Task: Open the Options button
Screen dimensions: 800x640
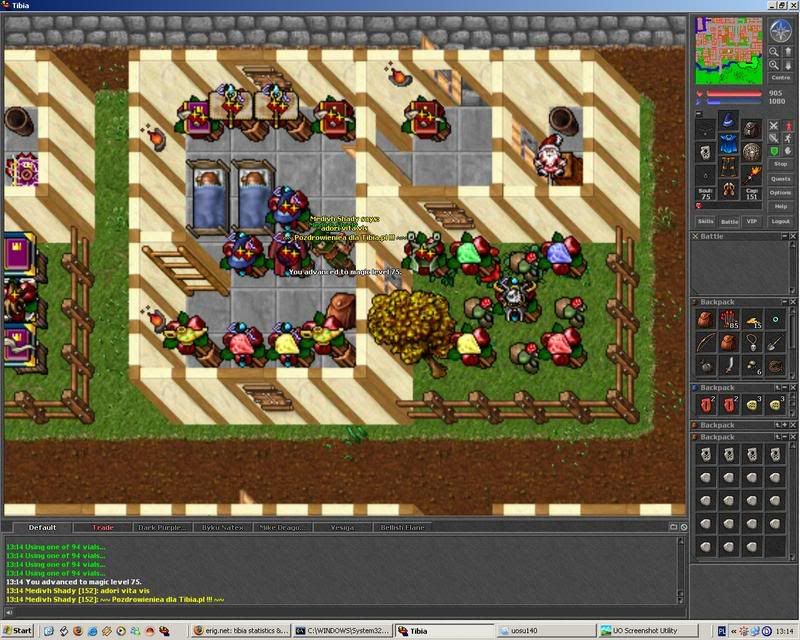Action: (x=781, y=192)
